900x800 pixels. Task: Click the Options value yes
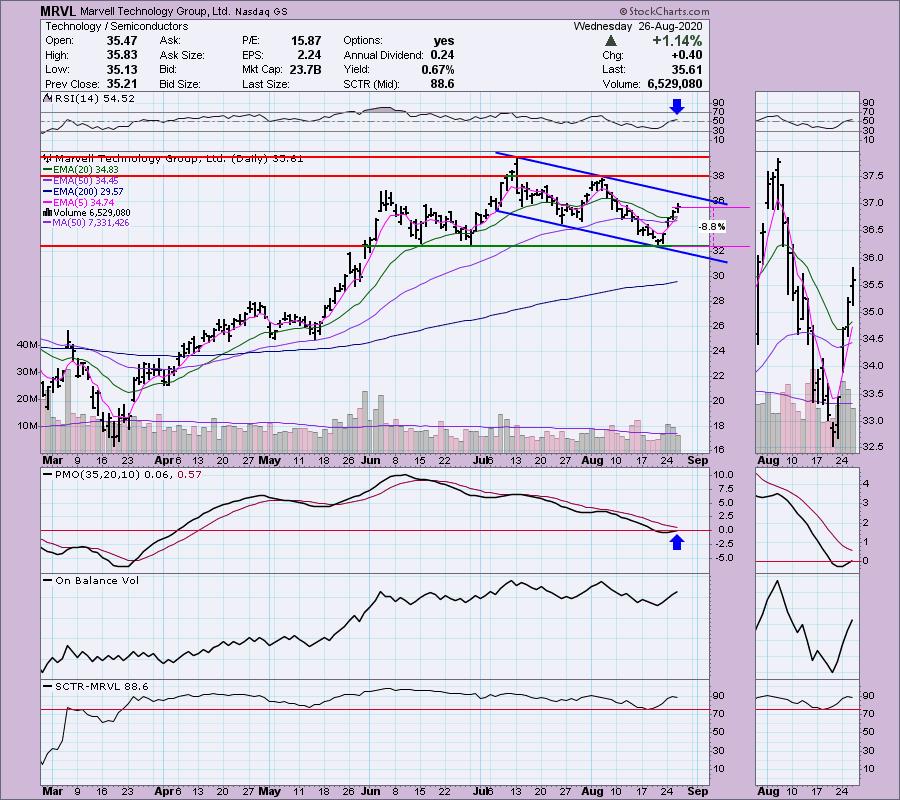pos(444,41)
